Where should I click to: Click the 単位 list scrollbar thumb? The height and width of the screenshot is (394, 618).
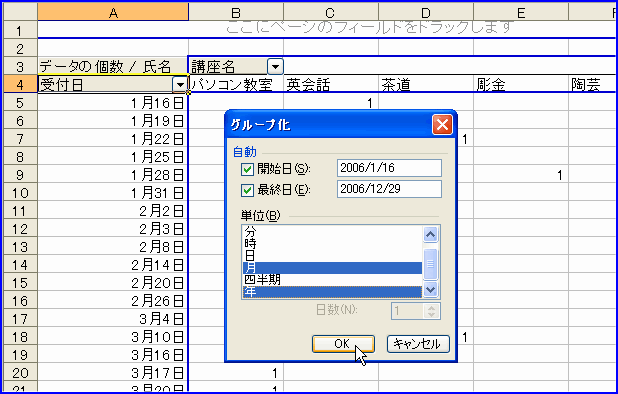[x=430, y=263]
